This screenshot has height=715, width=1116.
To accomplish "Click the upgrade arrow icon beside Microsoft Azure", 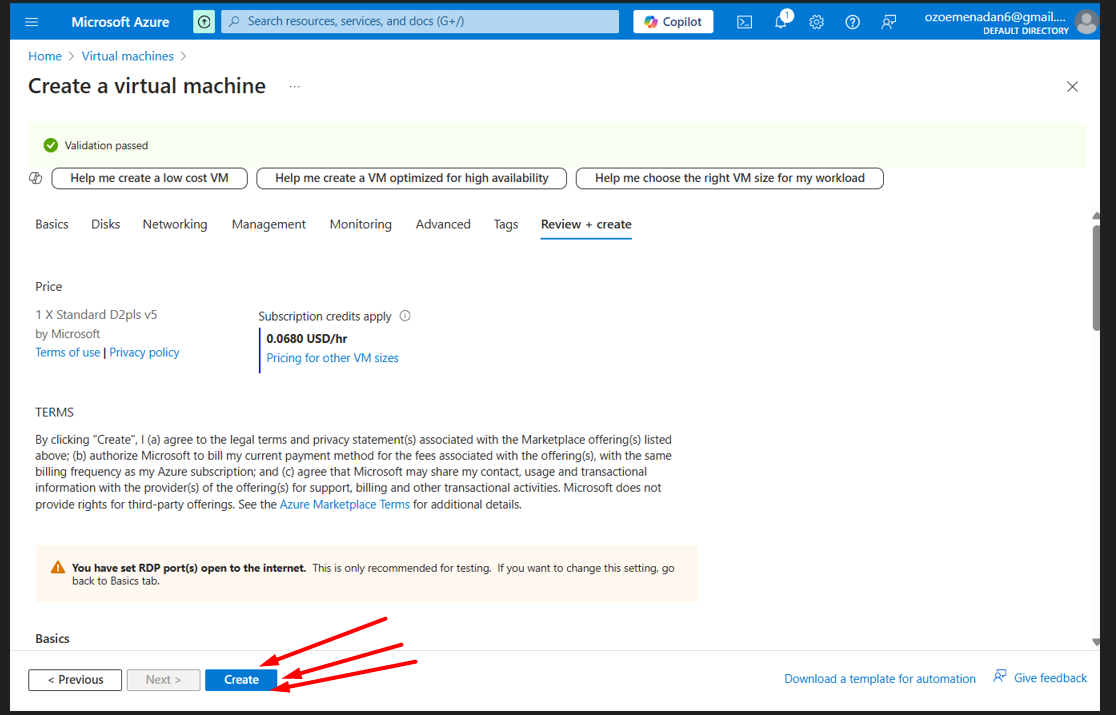I will pos(204,22).
